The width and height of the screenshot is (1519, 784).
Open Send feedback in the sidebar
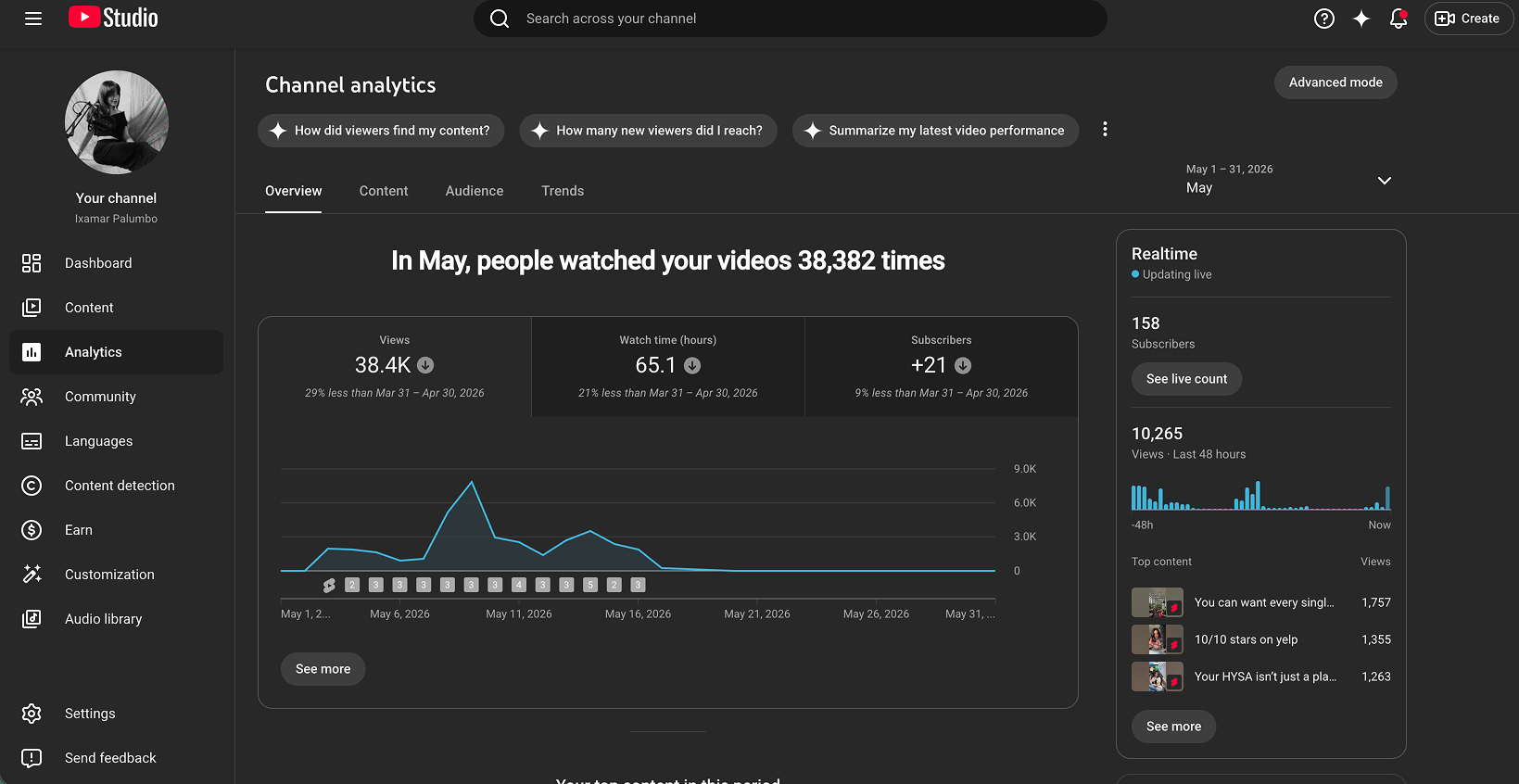[x=117, y=758]
